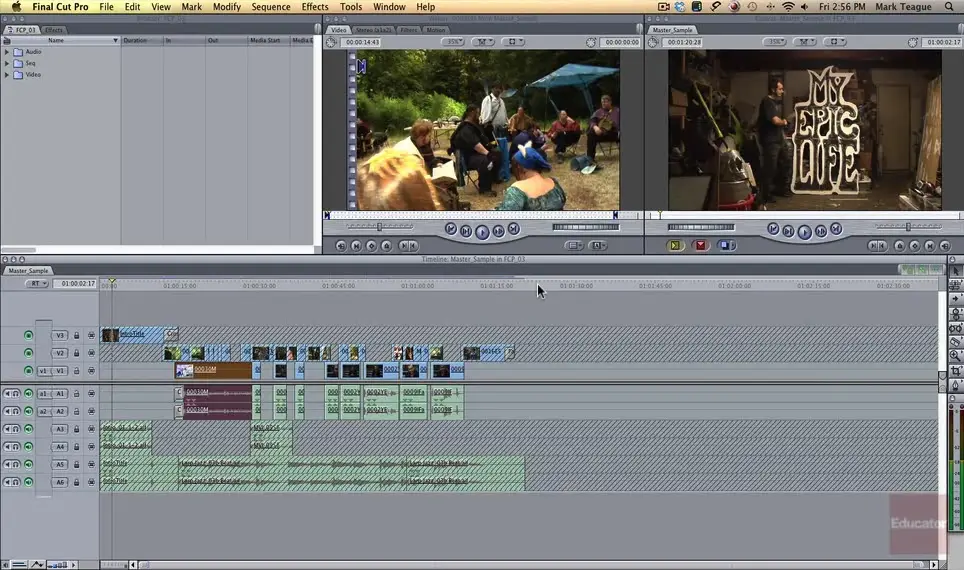Open the RT pop-up menu in Timeline
Viewport: 964px width, 570px height.
pyautogui.click(x=37, y=283)
